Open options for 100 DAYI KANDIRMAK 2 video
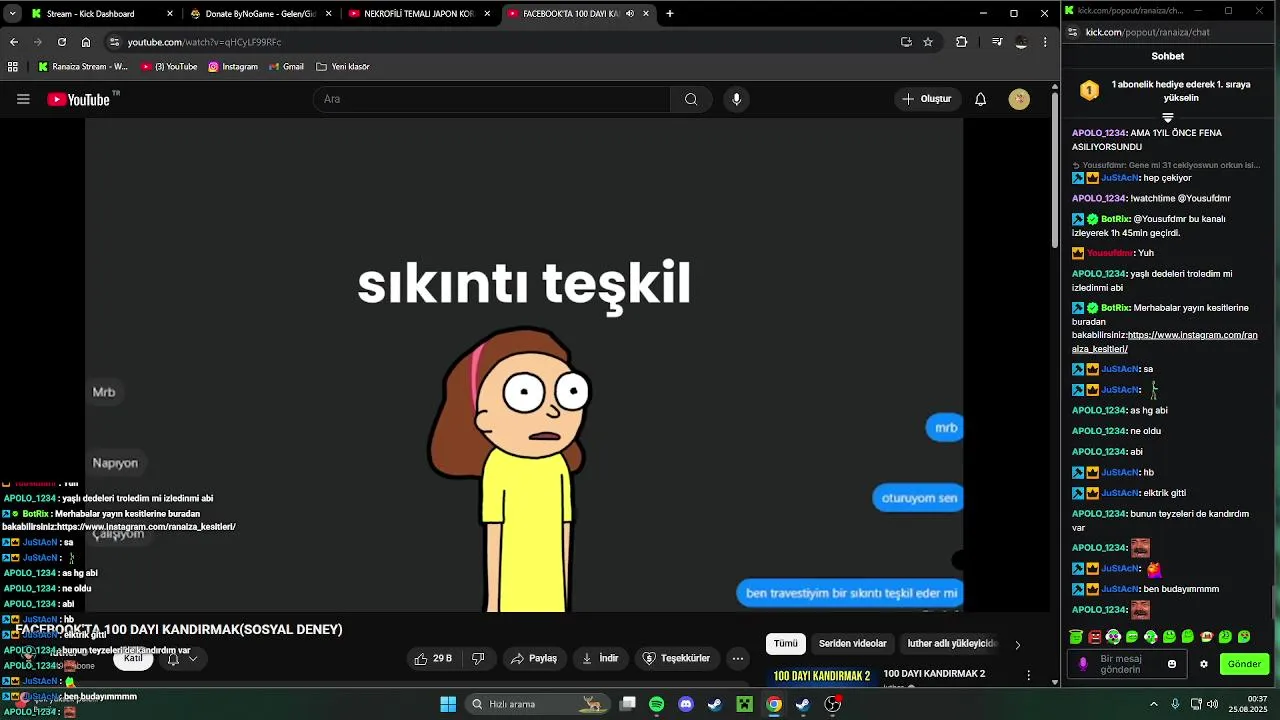Viewport: 1280px width, 720px height. (x=1029, y=676)
